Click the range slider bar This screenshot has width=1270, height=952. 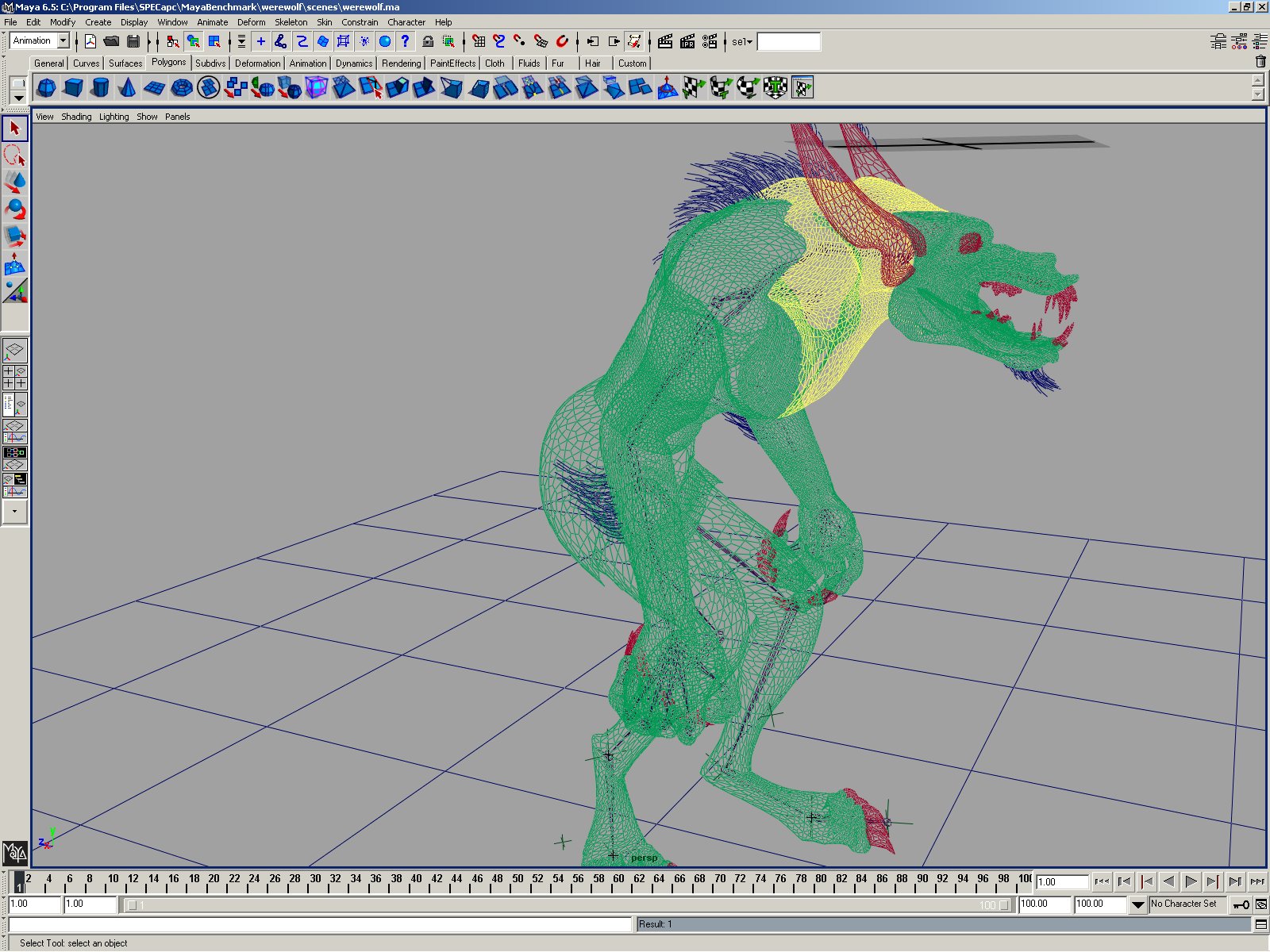coord(568,905)
